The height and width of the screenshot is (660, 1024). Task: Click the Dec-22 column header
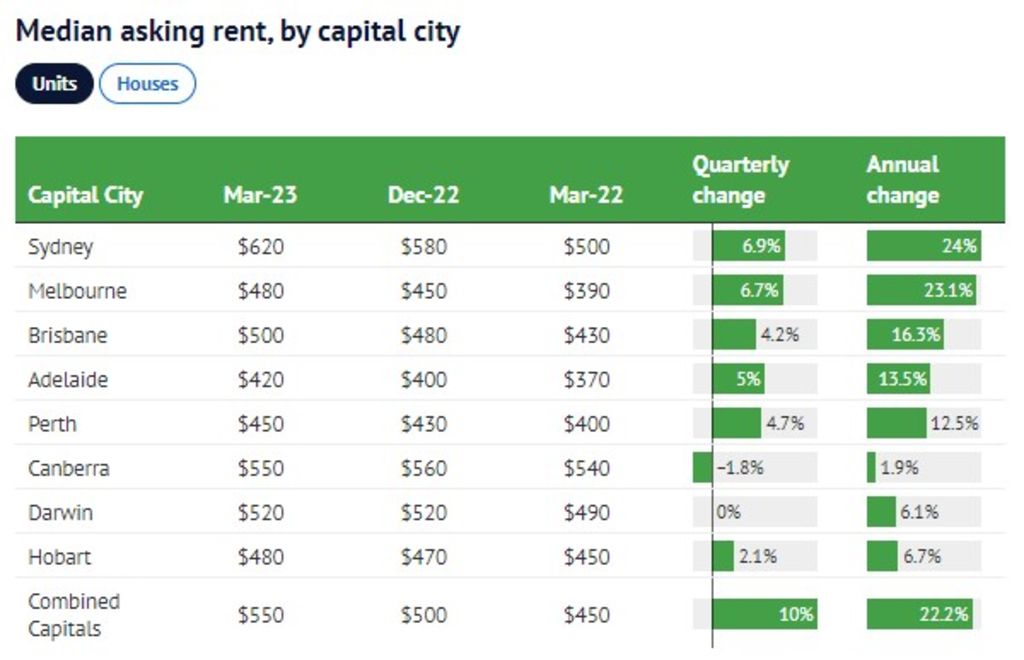(420, 195)
